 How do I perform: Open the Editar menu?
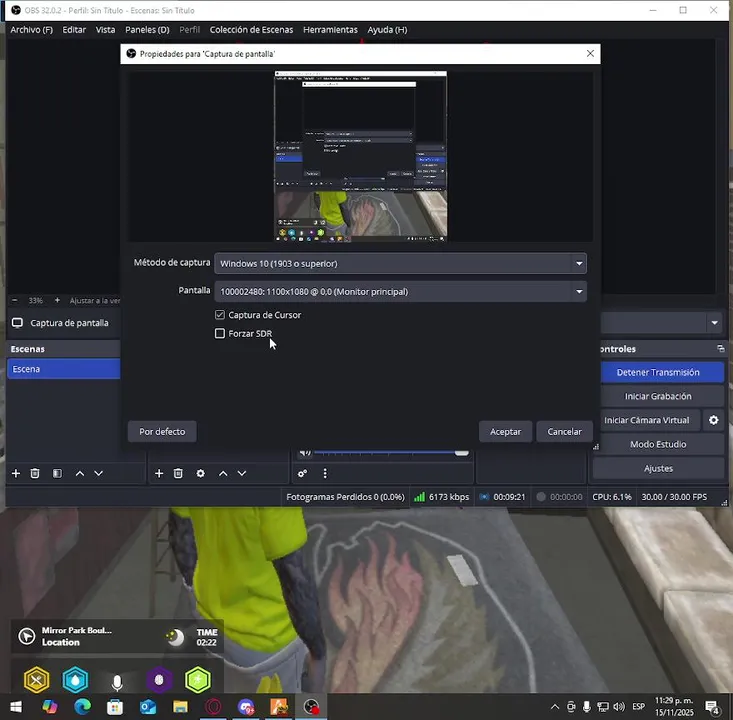click(74, 29)
